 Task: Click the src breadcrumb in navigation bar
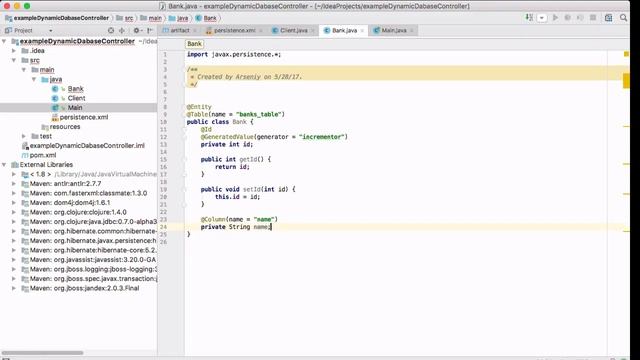tap(124, 18)
